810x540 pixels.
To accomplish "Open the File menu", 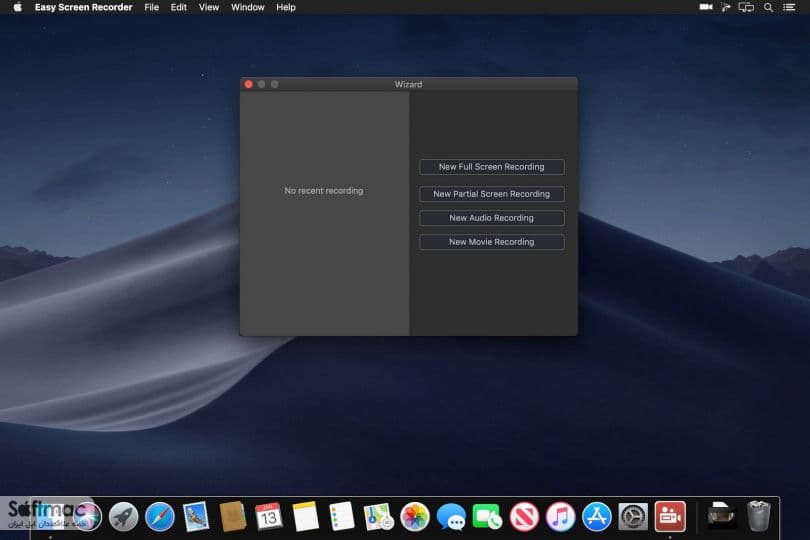I will pos(151,7).
